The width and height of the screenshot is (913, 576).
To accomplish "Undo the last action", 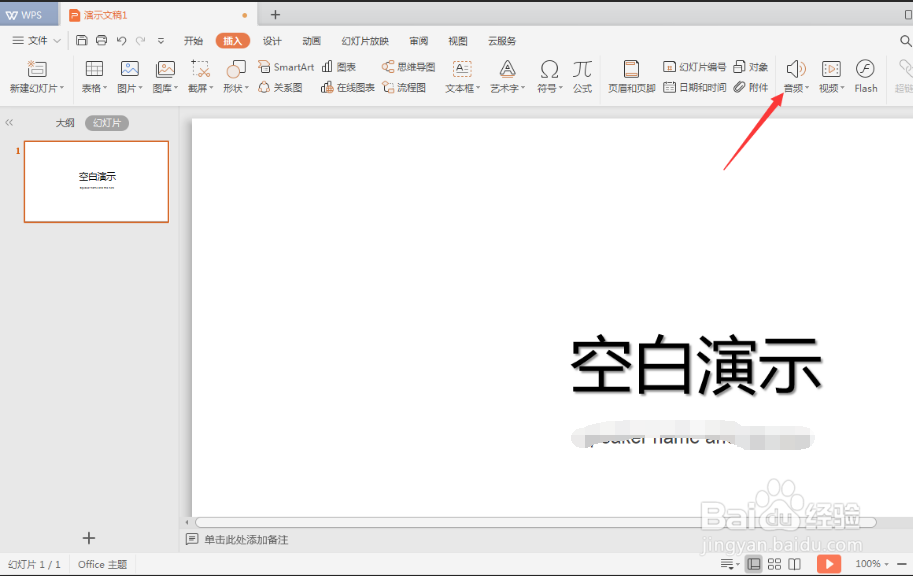I will coord(121,40).
